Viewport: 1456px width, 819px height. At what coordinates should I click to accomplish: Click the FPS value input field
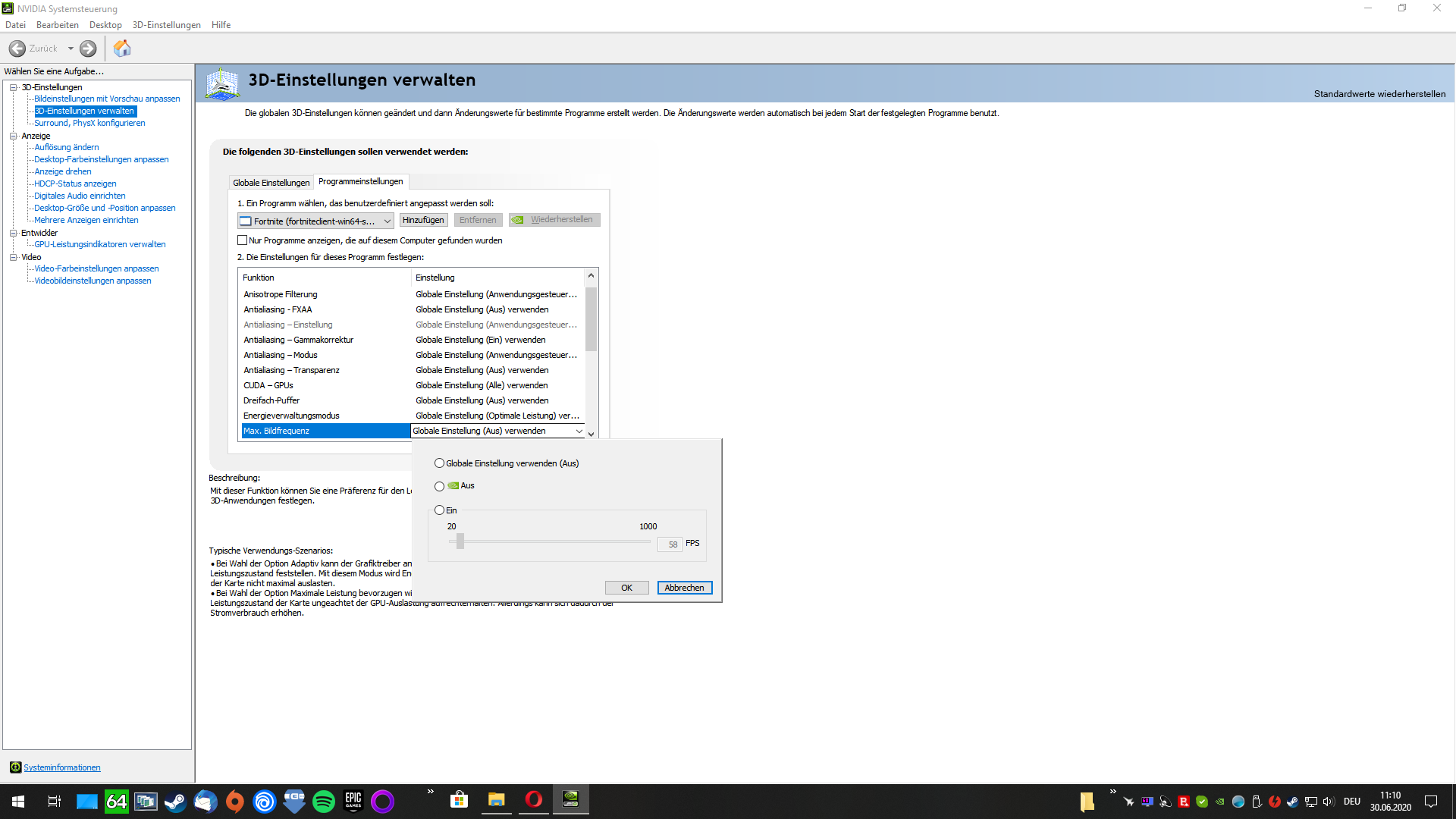(670, 544)
